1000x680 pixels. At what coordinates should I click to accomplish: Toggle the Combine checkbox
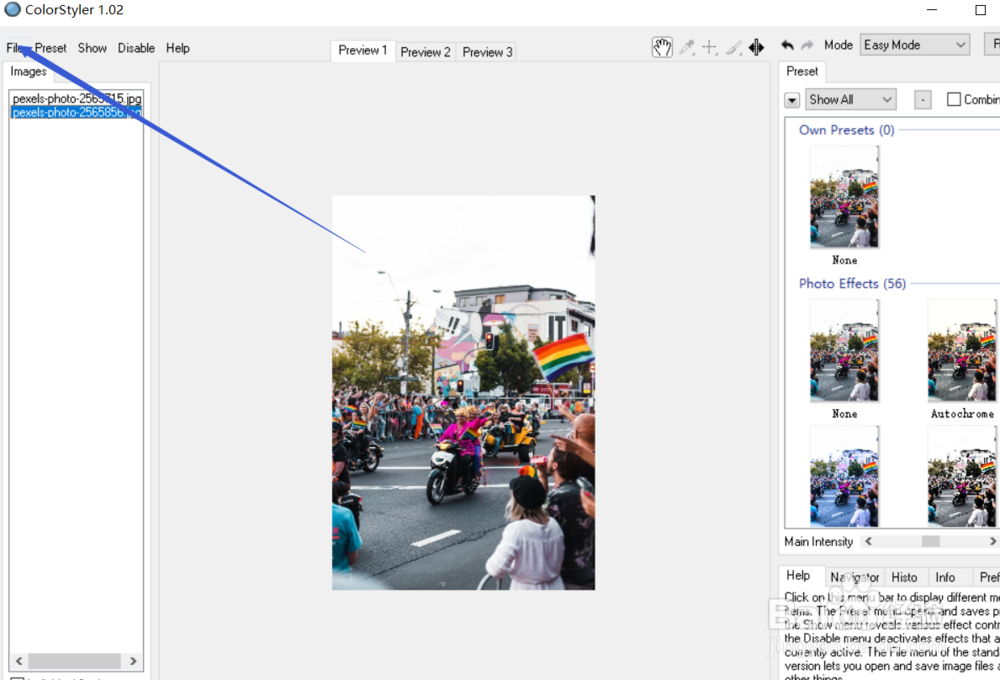tap(953, 100)
